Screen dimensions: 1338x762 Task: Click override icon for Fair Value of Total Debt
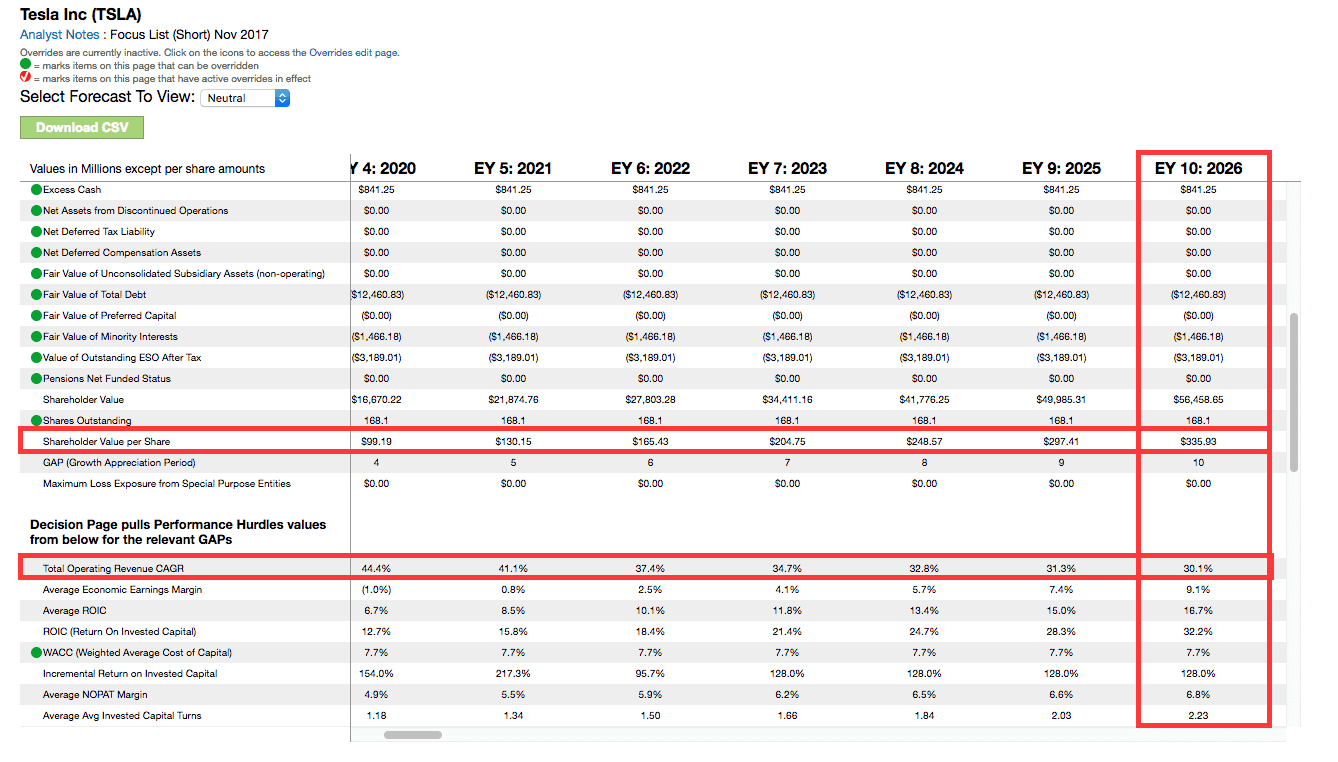[36, 295]
